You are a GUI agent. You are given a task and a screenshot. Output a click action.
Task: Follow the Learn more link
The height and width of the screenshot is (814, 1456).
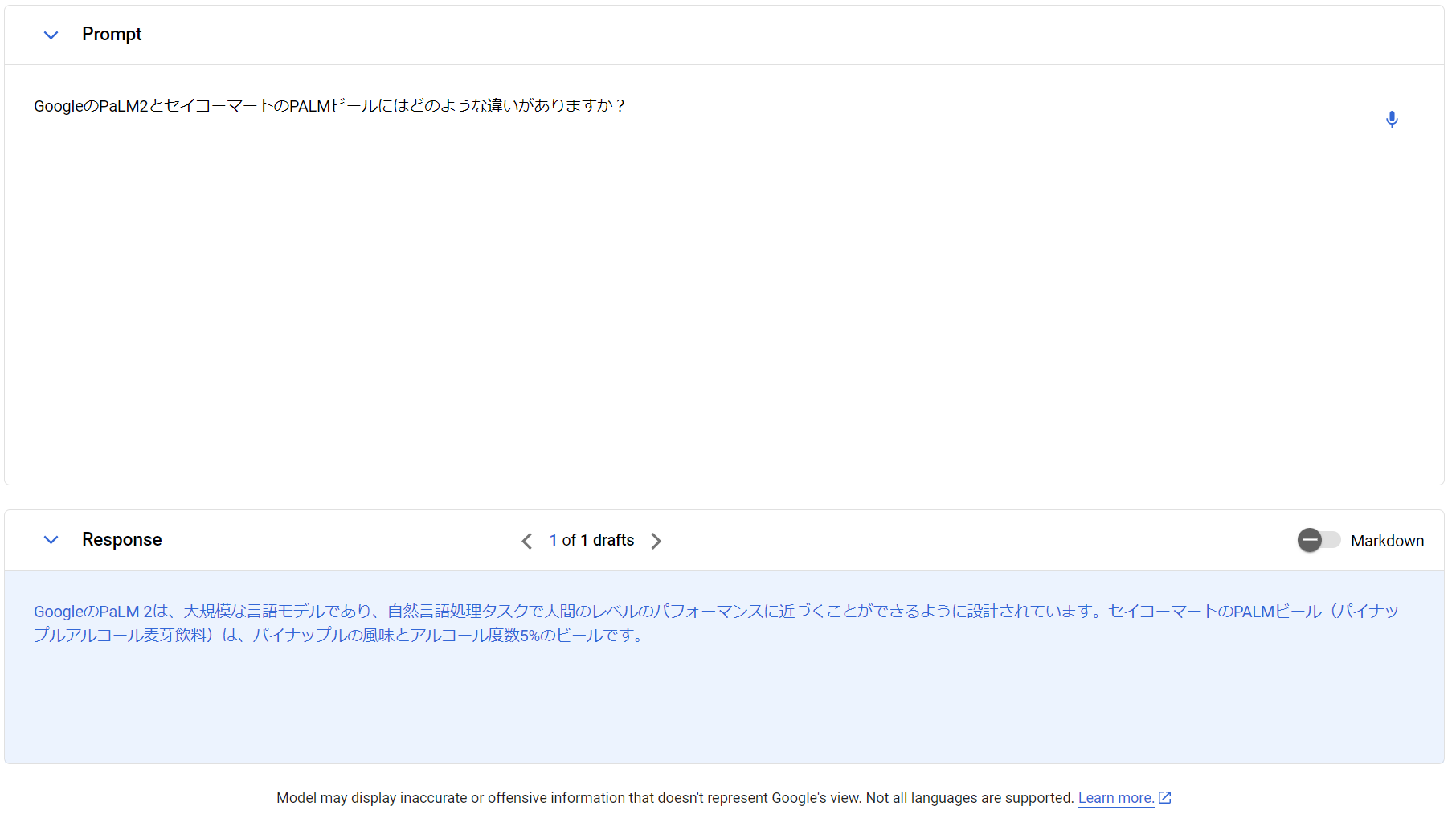pos(1115,798)
